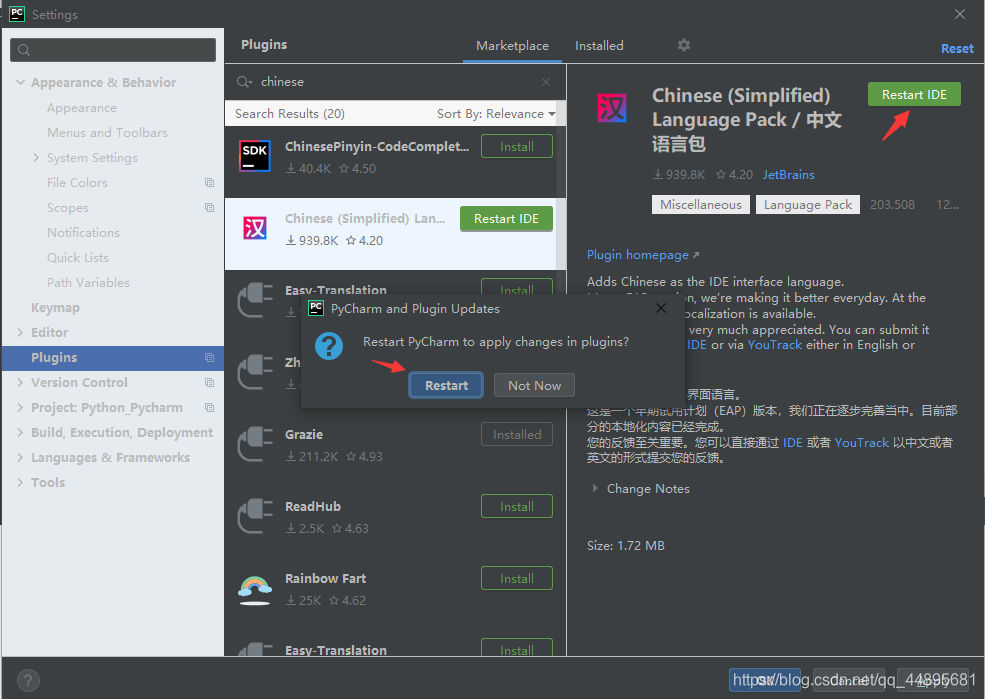Click Restart in the update dialog
The height and width of the screenshot is (699, 985).
pyautogui.click(x=445, y=384)
